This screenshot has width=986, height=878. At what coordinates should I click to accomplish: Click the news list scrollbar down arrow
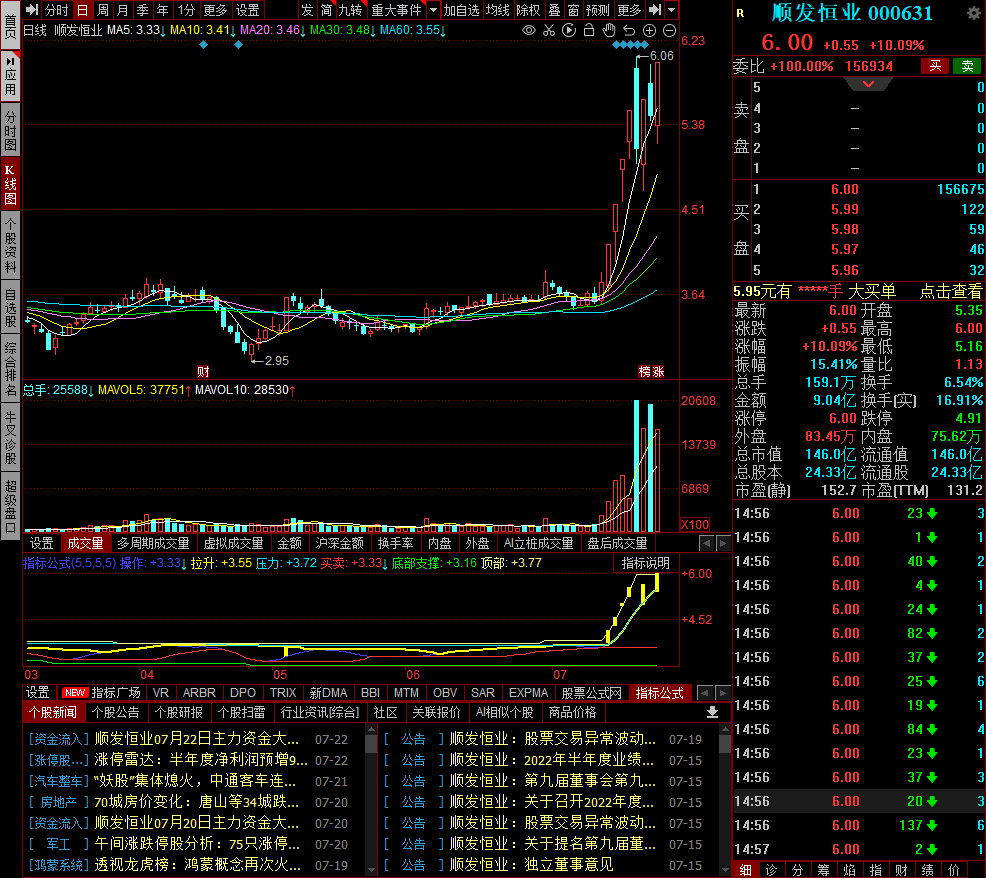[x=371, y=870]
